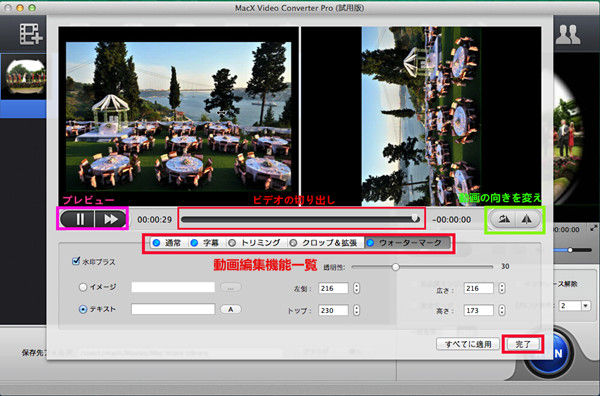
Task: Click the 高さ value field showing 173
Action: (478, 310)
